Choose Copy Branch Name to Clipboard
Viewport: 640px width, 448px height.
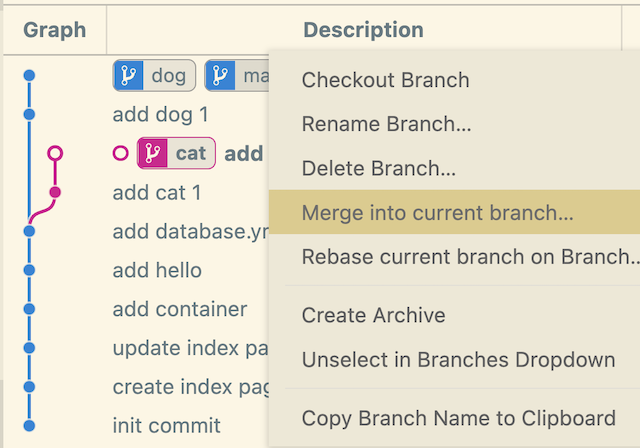point(458,418)
